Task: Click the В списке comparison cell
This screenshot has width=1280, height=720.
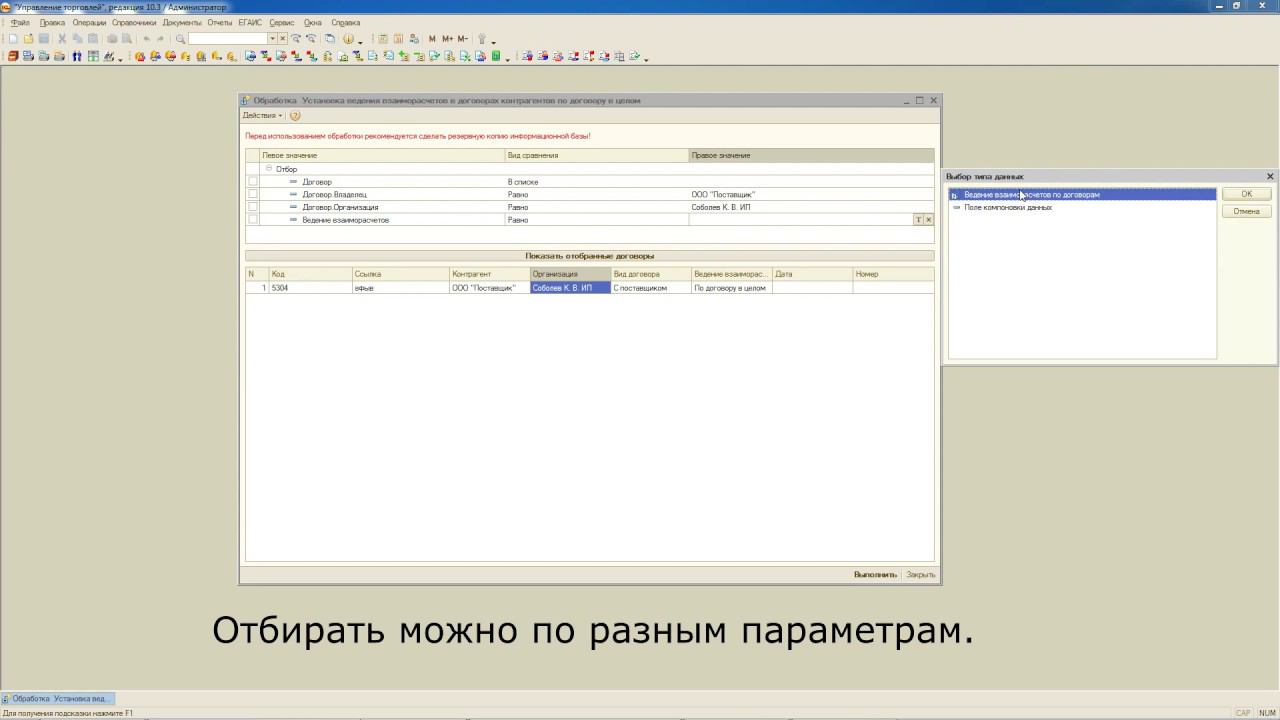Action: click(597, 182)
